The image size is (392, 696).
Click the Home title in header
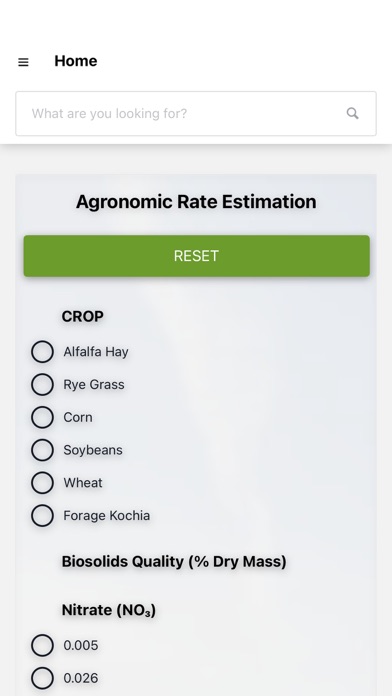click(x=76, y=61)
